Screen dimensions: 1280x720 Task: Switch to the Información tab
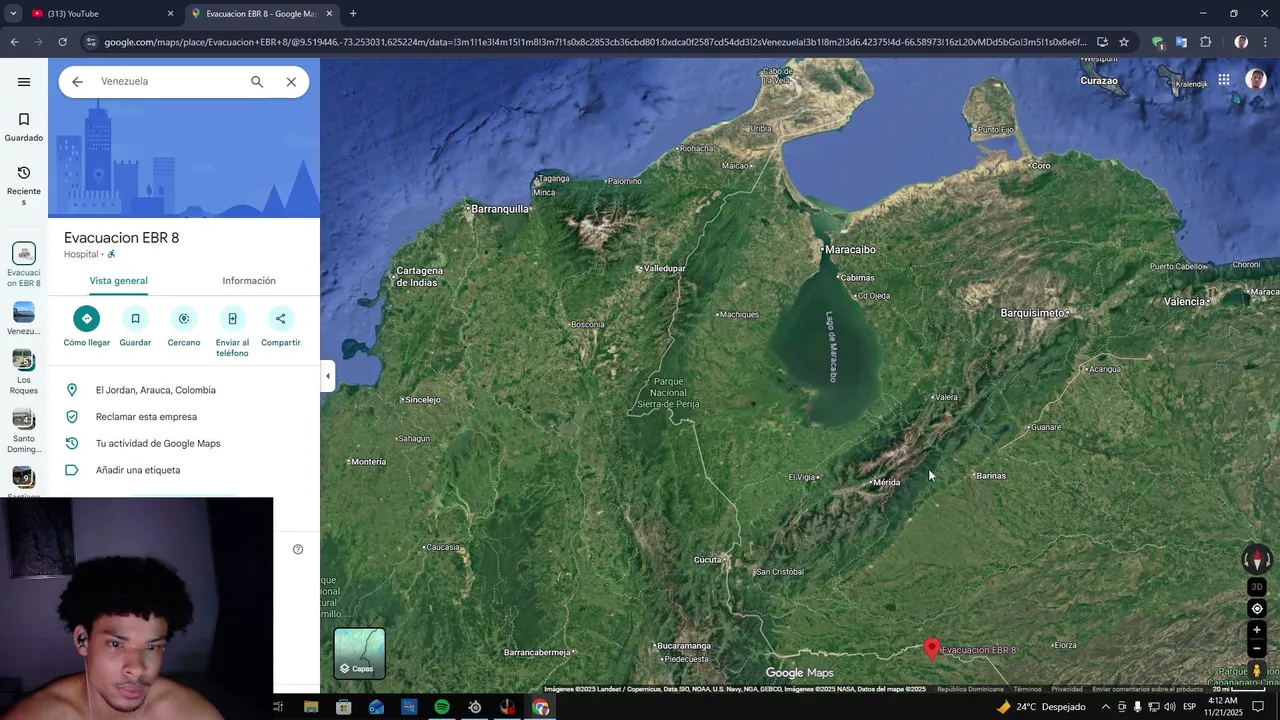click(249, 281)
